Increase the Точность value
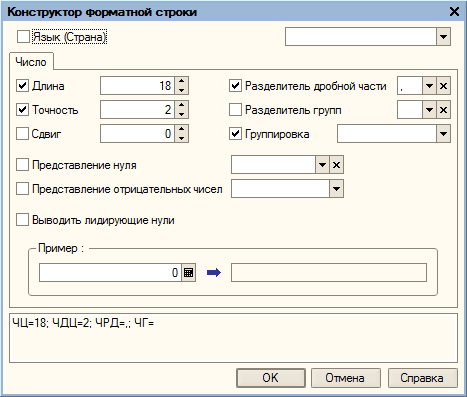This screenshot has height=397, width=467. click(x=181, y=105)
